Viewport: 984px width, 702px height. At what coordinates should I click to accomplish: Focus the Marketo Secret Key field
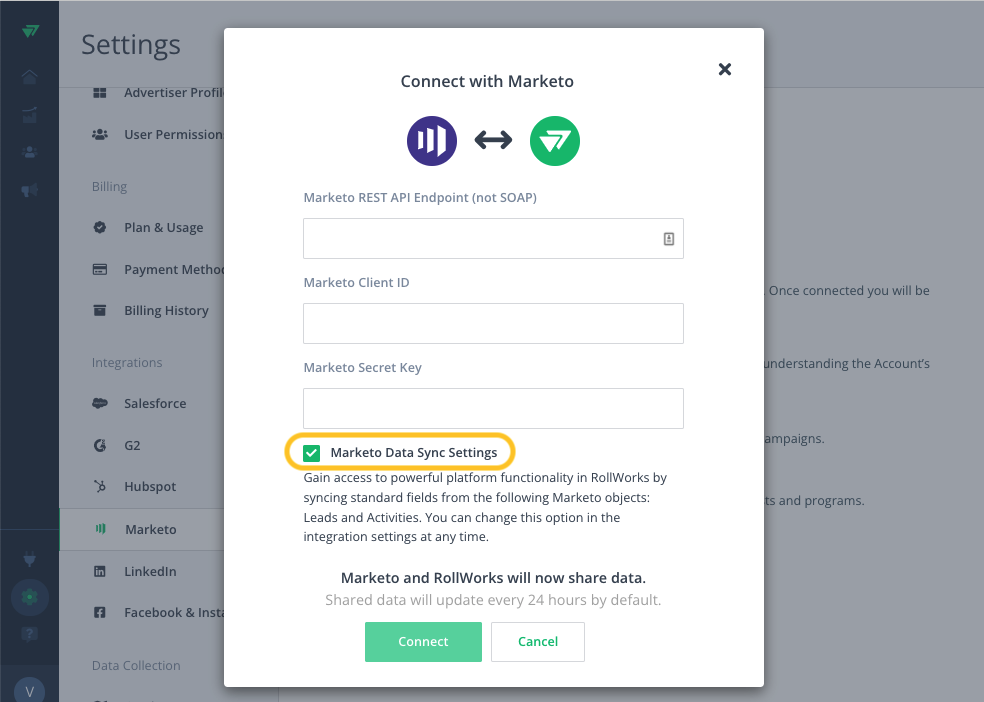click(493, 408)
